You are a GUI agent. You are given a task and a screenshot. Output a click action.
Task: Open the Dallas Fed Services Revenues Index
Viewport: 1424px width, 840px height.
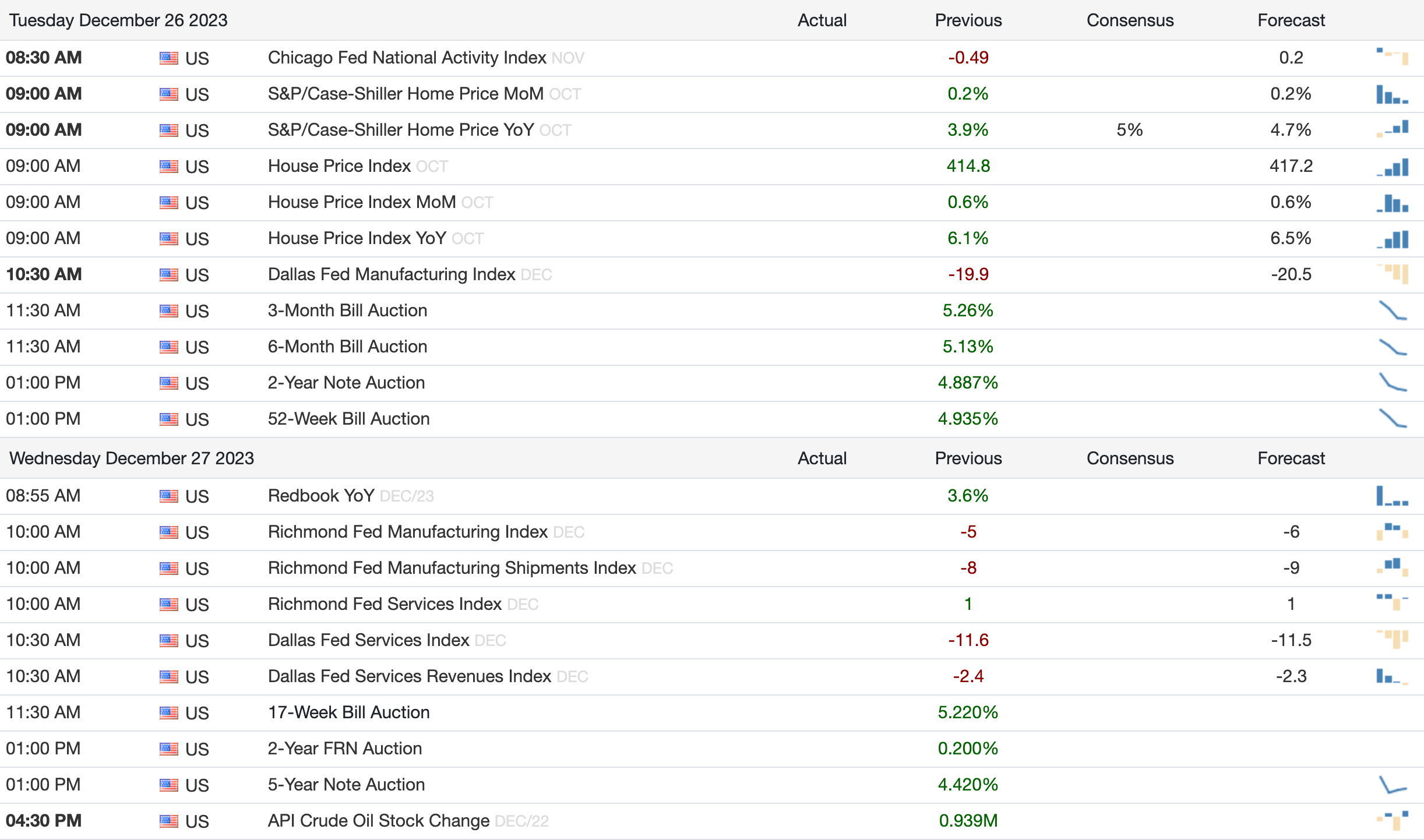point(409,676)
